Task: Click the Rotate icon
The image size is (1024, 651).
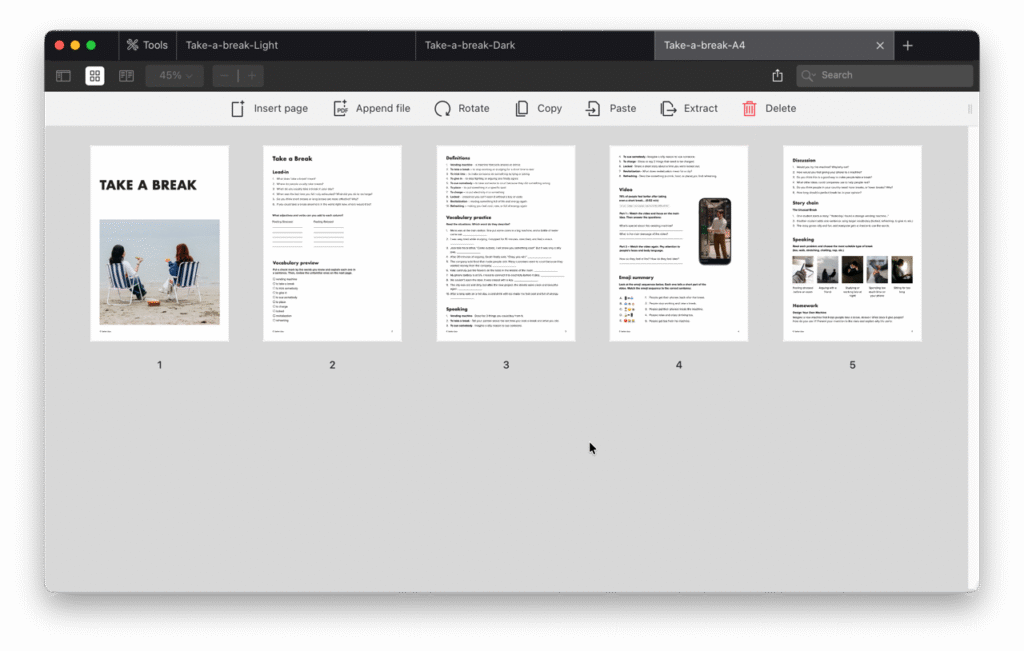Action: (442, 108)
